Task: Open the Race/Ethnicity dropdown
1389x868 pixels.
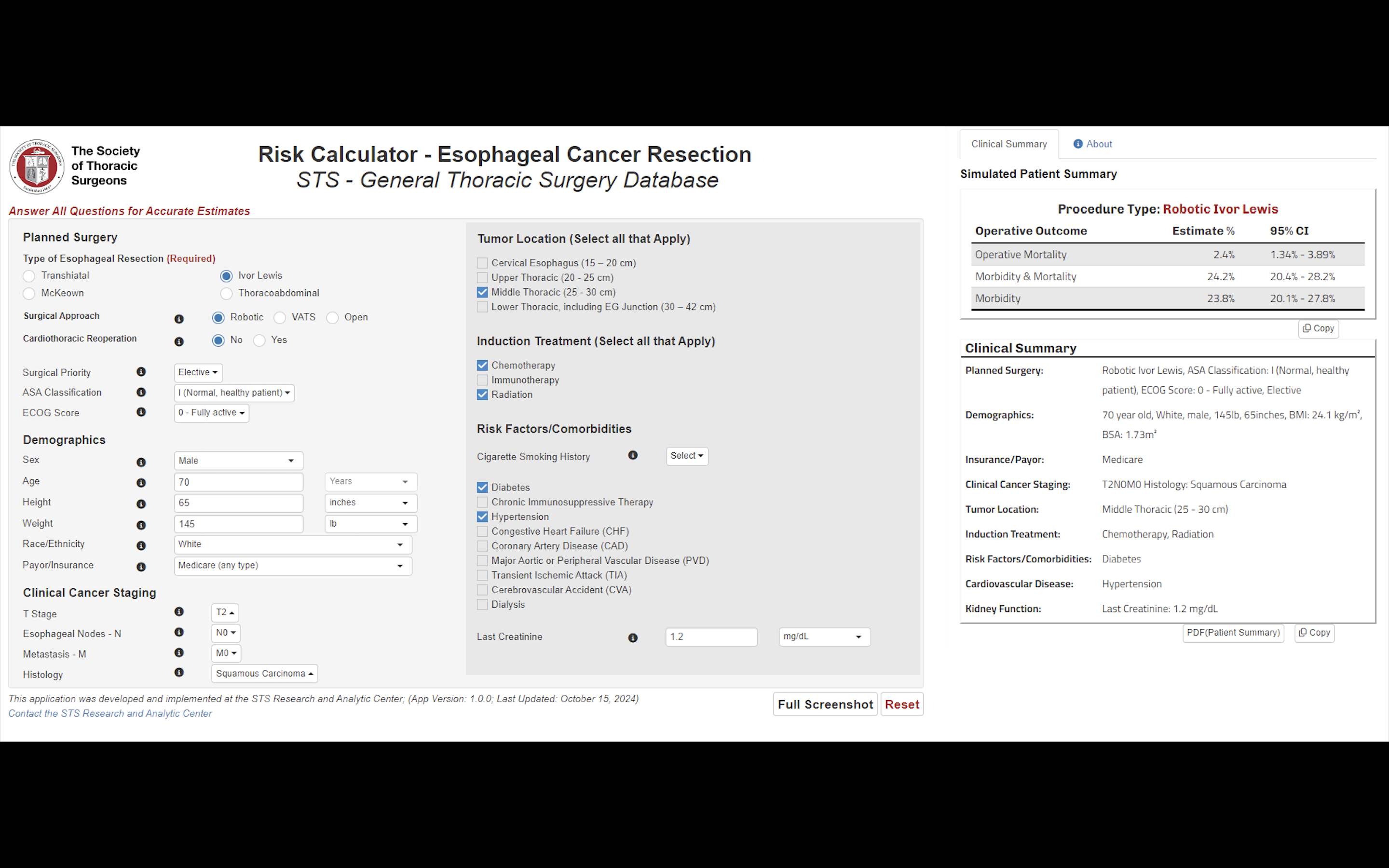Action: click(293, 544)
